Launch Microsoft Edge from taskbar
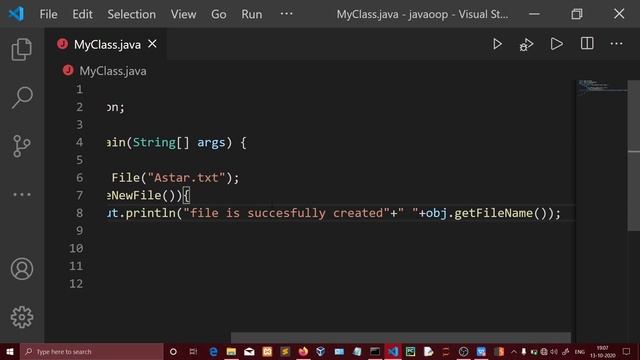The height and width of the screenshot is (360, 640). [x=213, y=351]
